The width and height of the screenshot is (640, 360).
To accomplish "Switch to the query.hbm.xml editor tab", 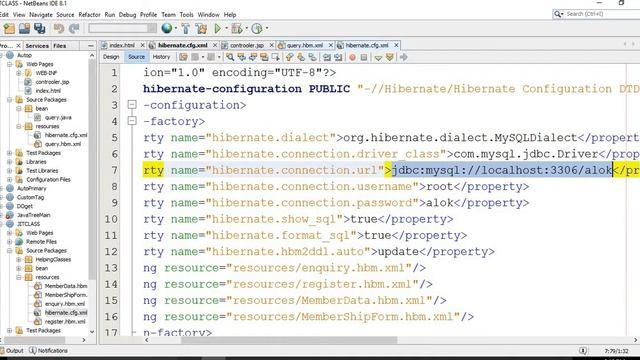I will coord(305,45).
